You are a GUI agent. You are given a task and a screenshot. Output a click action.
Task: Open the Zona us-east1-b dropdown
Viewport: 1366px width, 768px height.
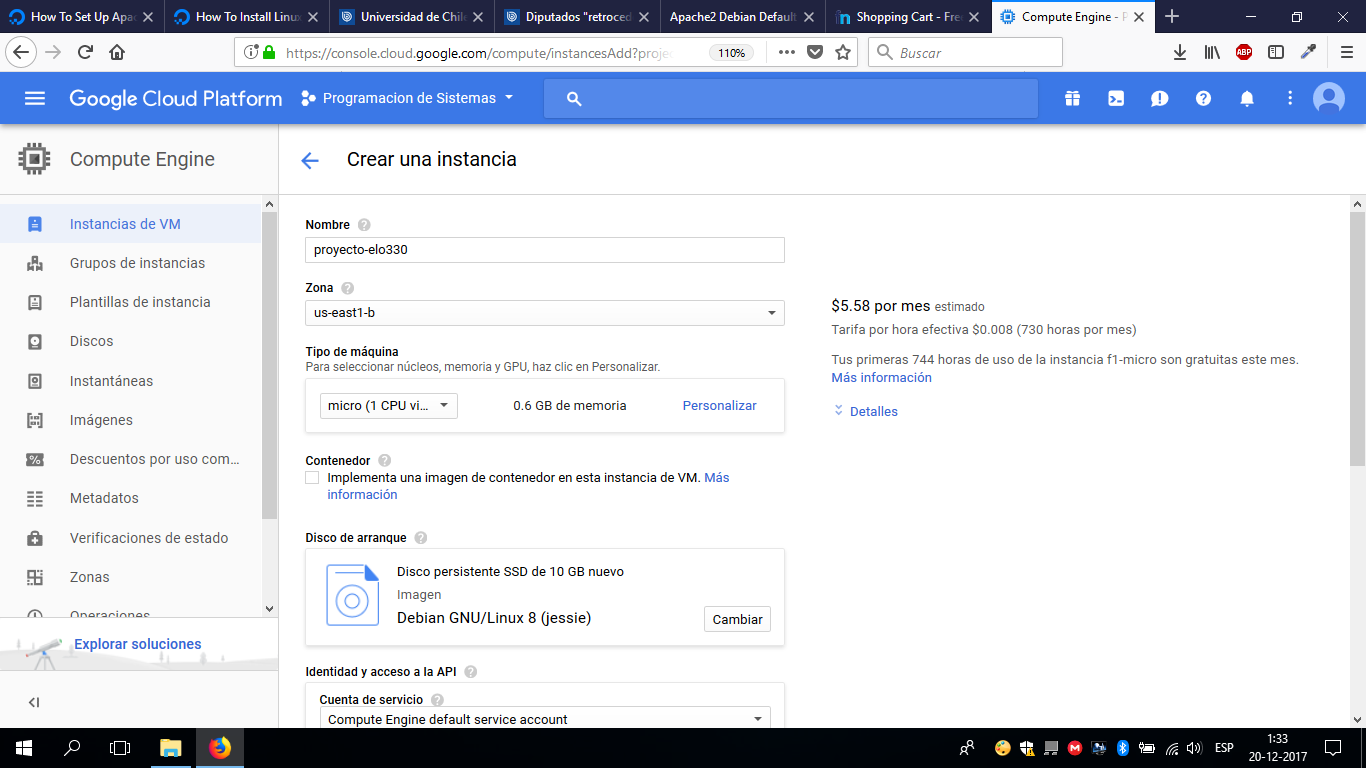coord(545,313)
